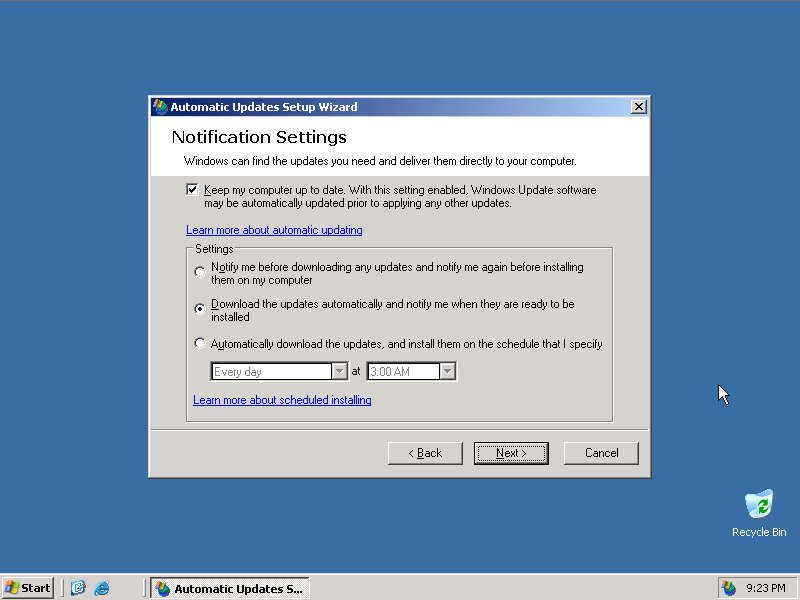
Task: Select Notify me before downloading option
Action: click(200, 272)
